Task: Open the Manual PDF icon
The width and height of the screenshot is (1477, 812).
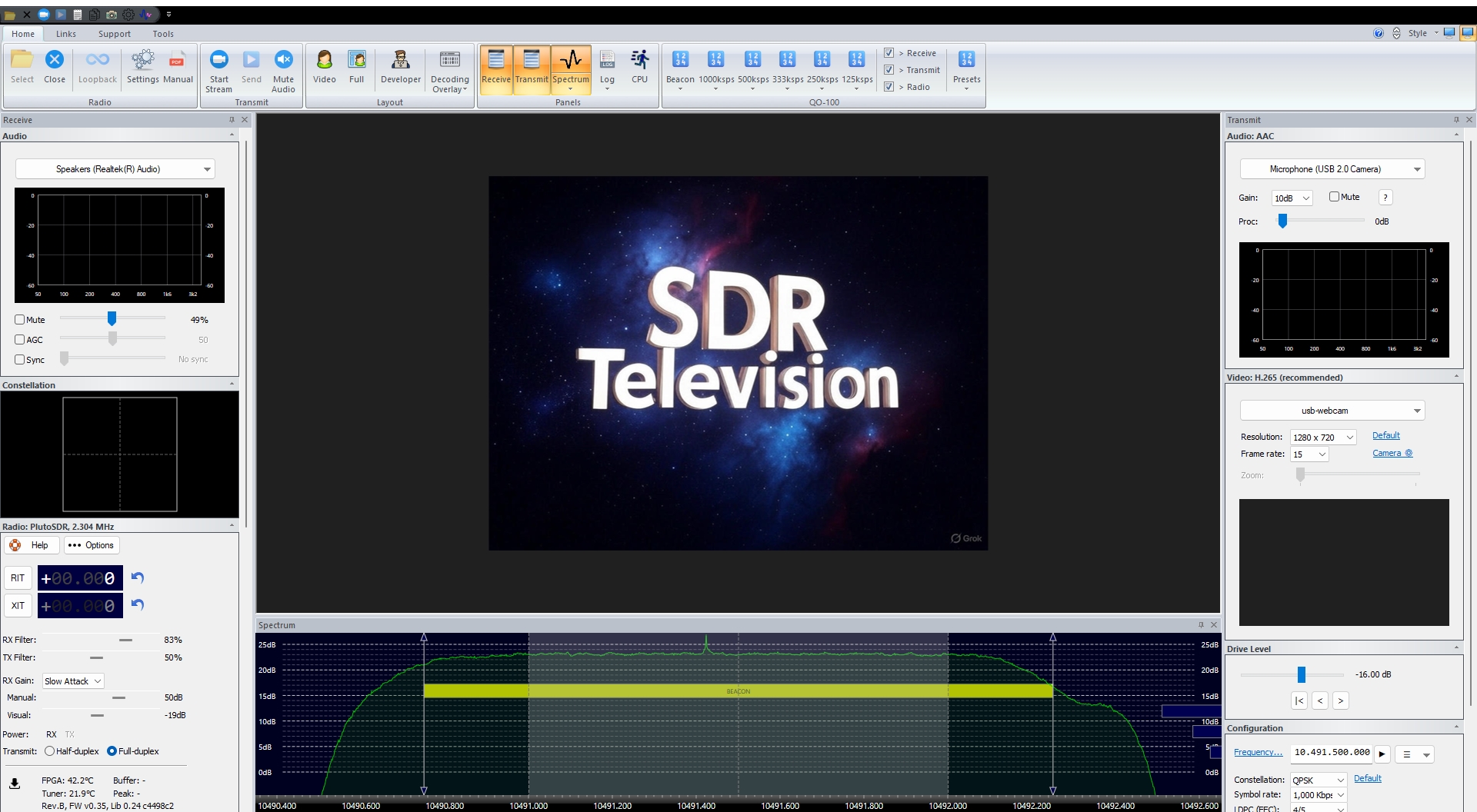Action: pos(178,66)
